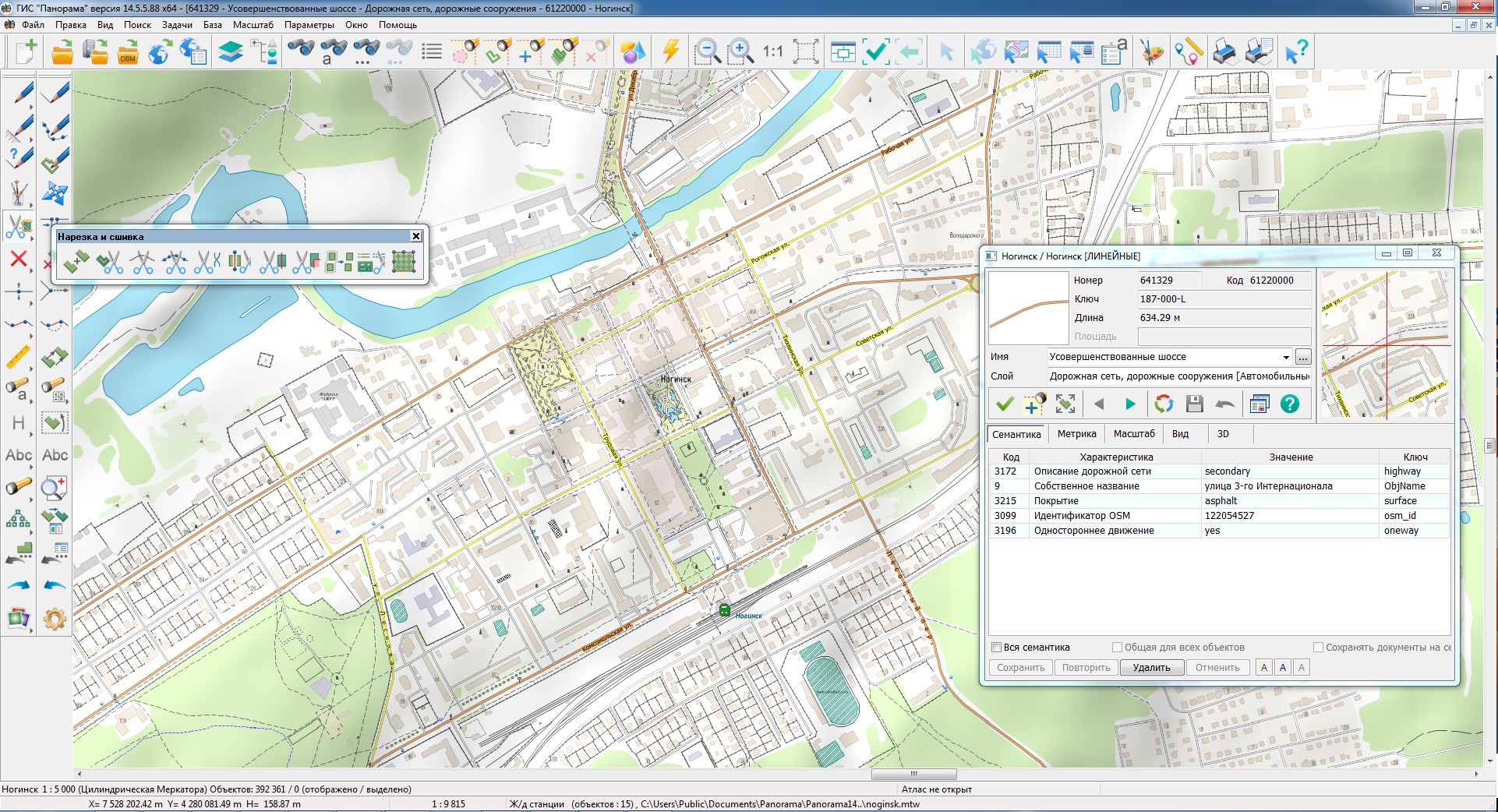The width and height of the screenshot is (1498, 812).
Task: Check 'Сохранять документы' checkbox
Action: pos(1318,648)
